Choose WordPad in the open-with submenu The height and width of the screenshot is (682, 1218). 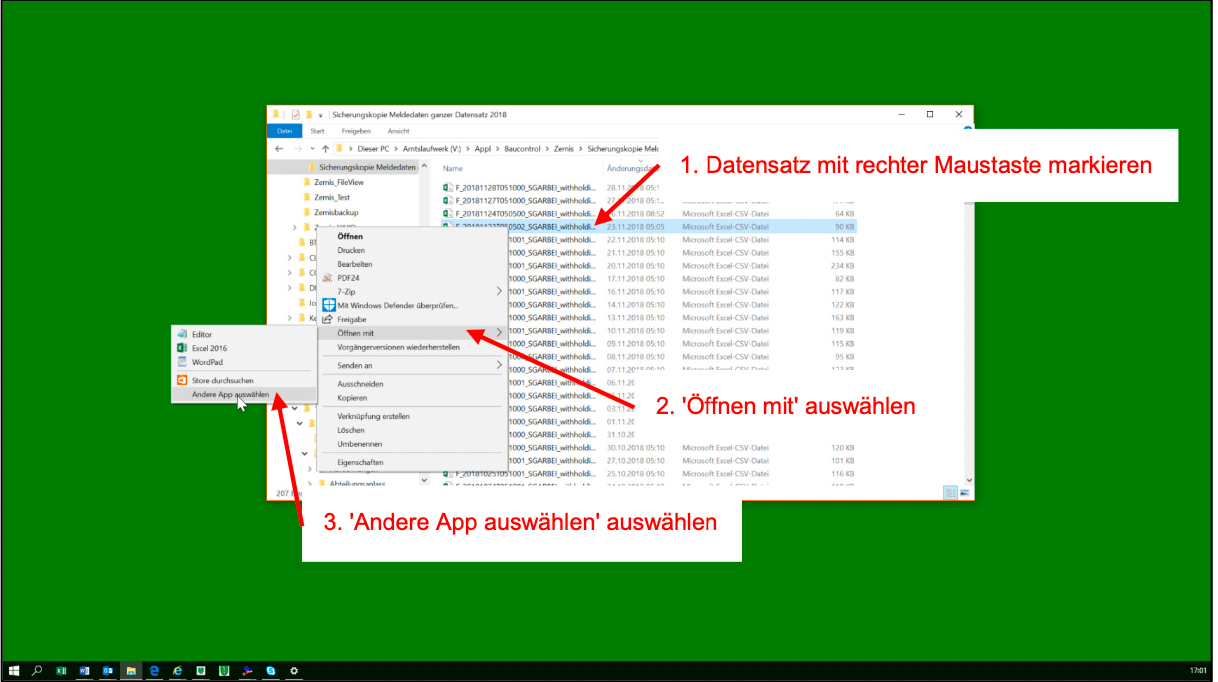207,362
